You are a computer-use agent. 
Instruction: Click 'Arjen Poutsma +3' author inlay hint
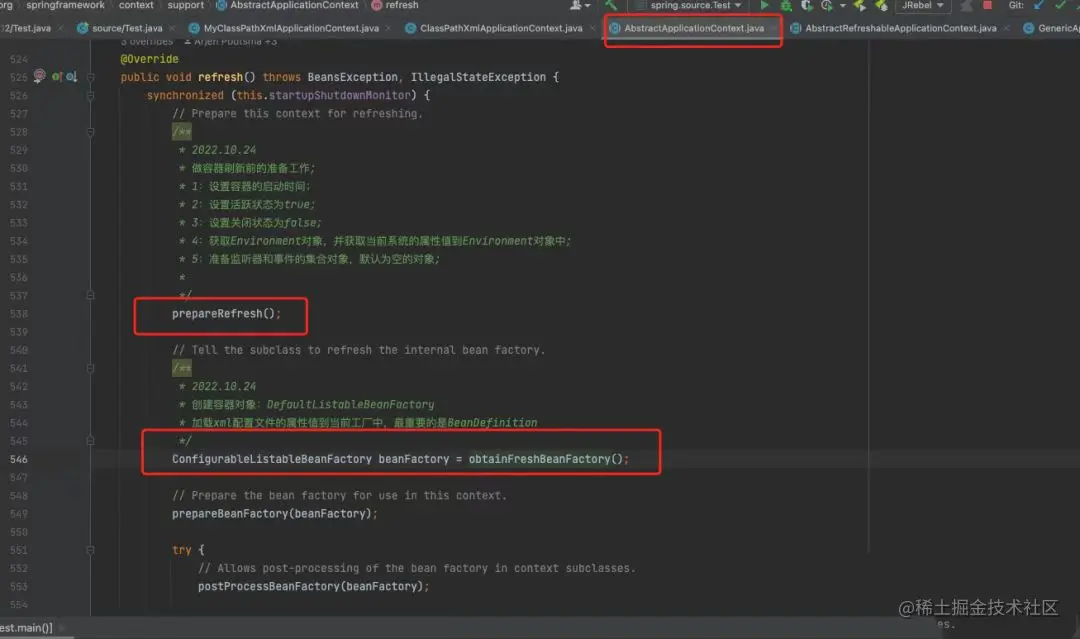point(230,42)
